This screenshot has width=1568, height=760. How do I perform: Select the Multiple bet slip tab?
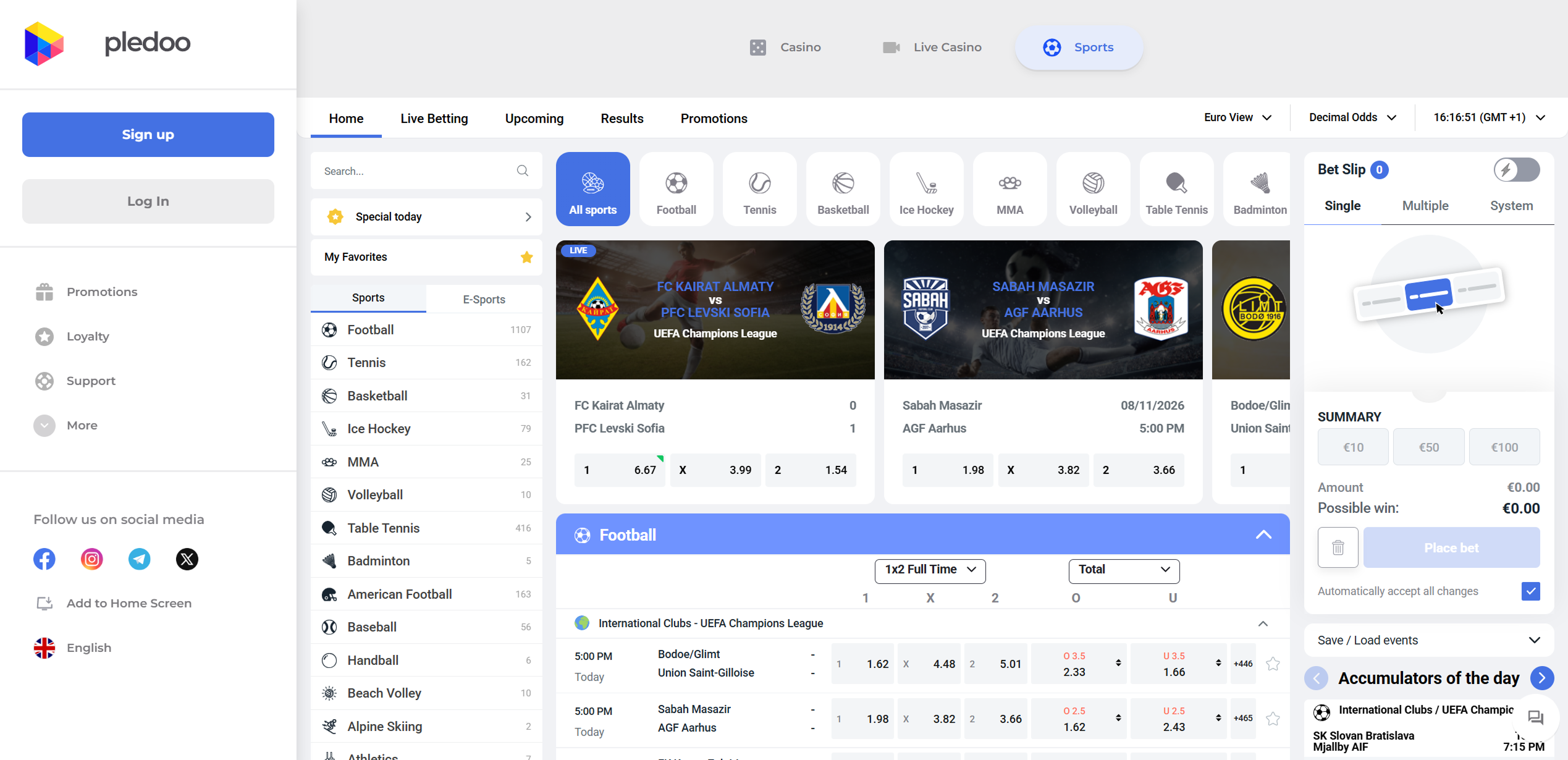[1425, 206]
